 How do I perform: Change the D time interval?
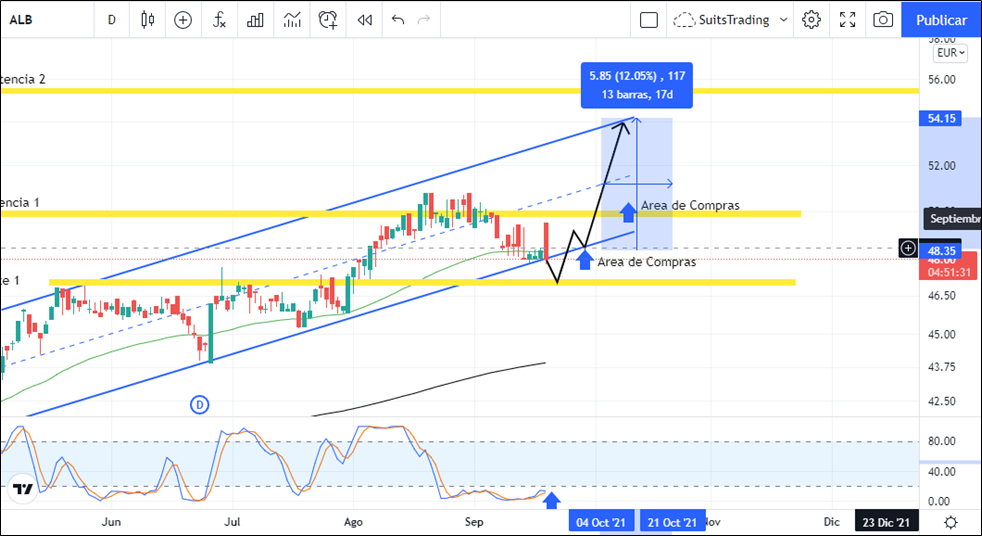coord(111,19)
